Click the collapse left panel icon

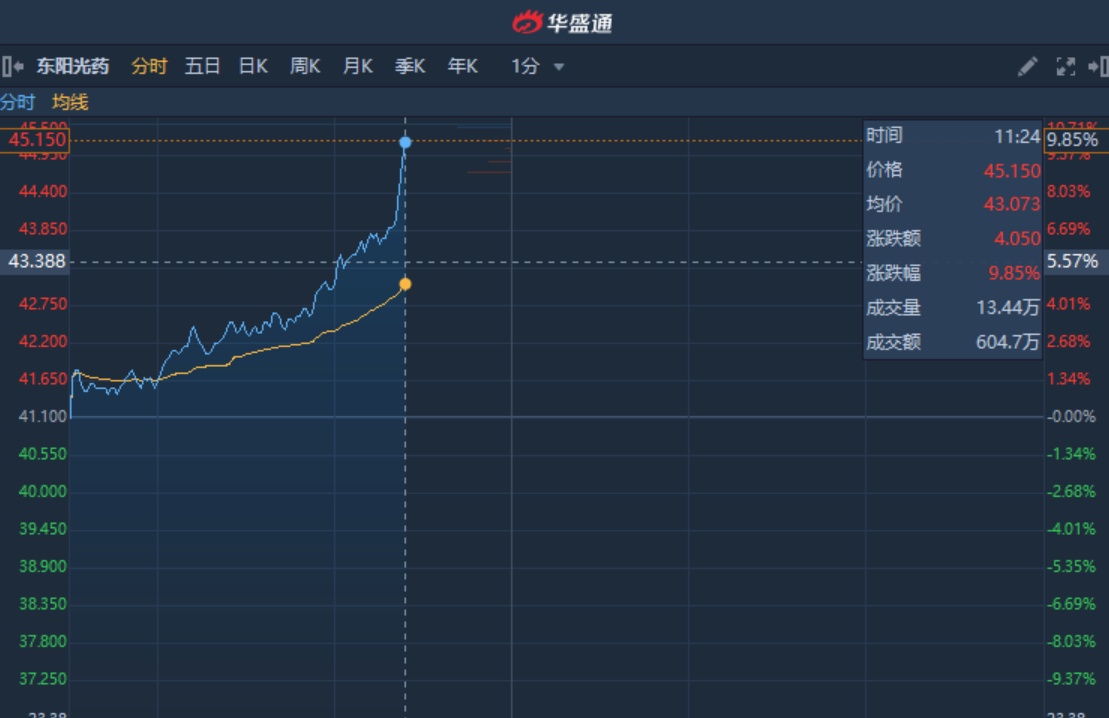pos(13,67)
